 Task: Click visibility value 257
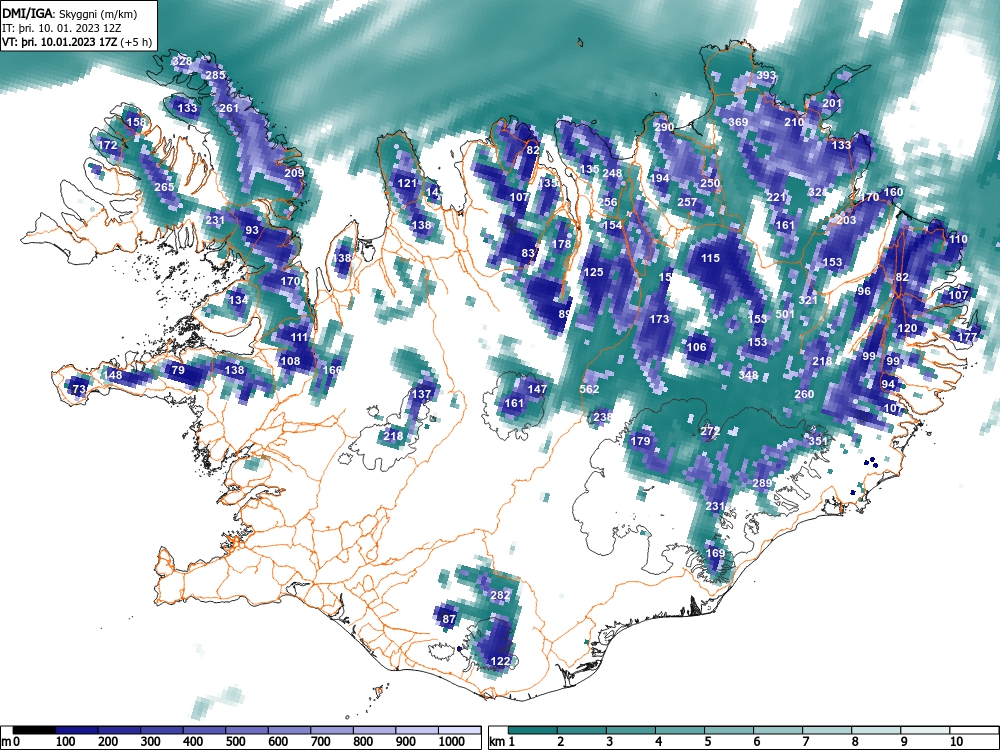point(687,202)
